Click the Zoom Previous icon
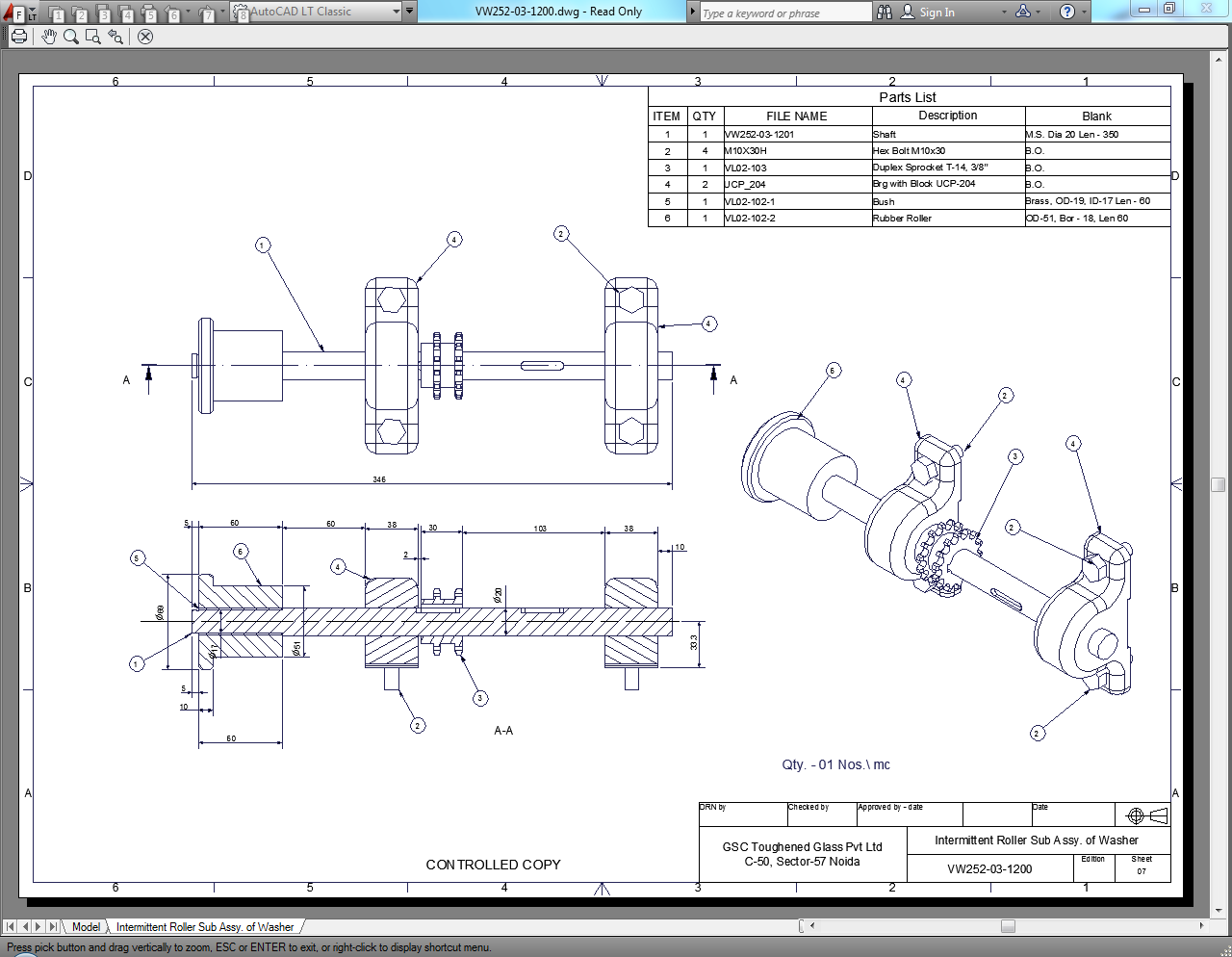 pyautogui.click(x=115, y=37)
